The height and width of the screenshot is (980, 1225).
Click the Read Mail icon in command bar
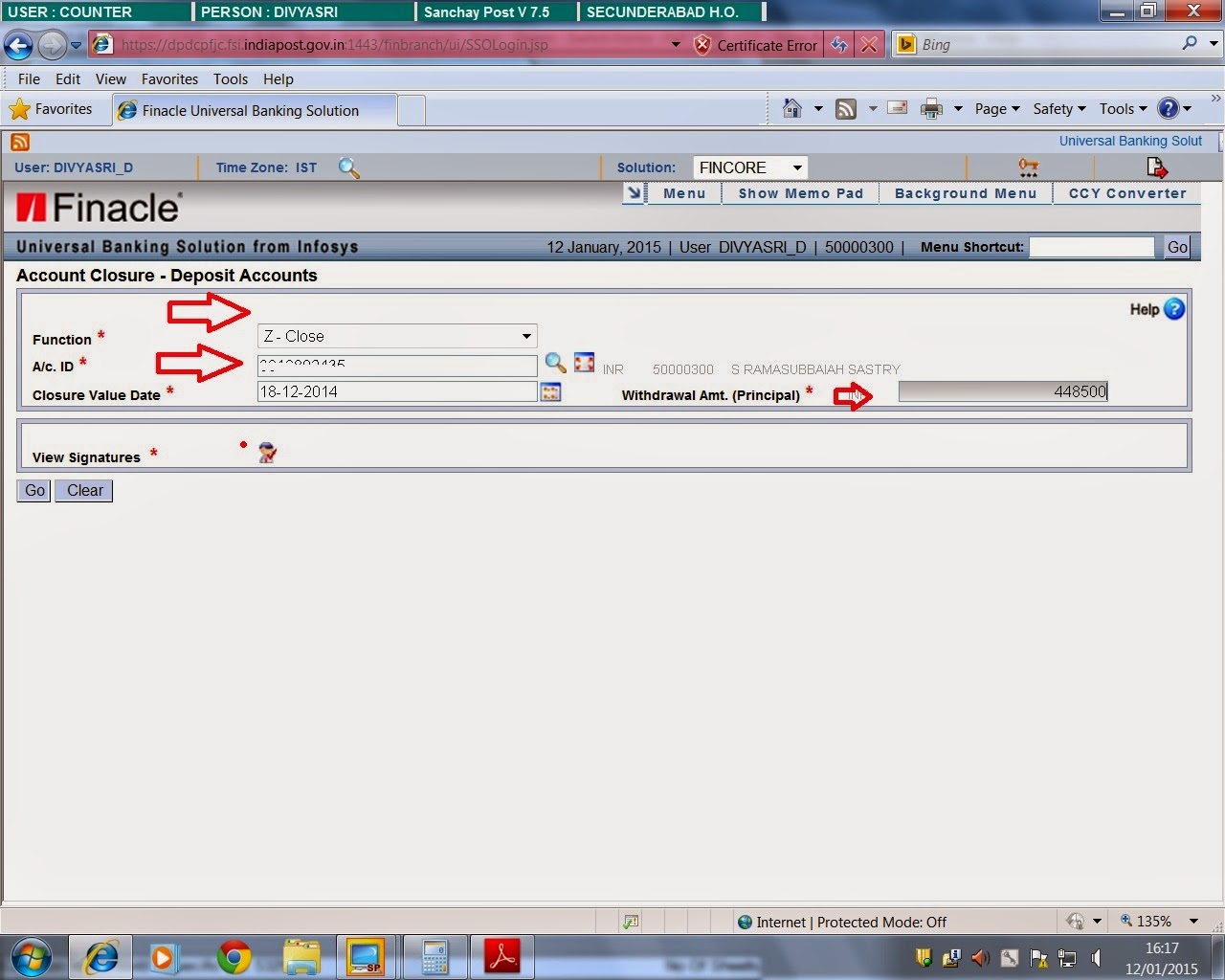pyautogui.click(x=898, y=108)
